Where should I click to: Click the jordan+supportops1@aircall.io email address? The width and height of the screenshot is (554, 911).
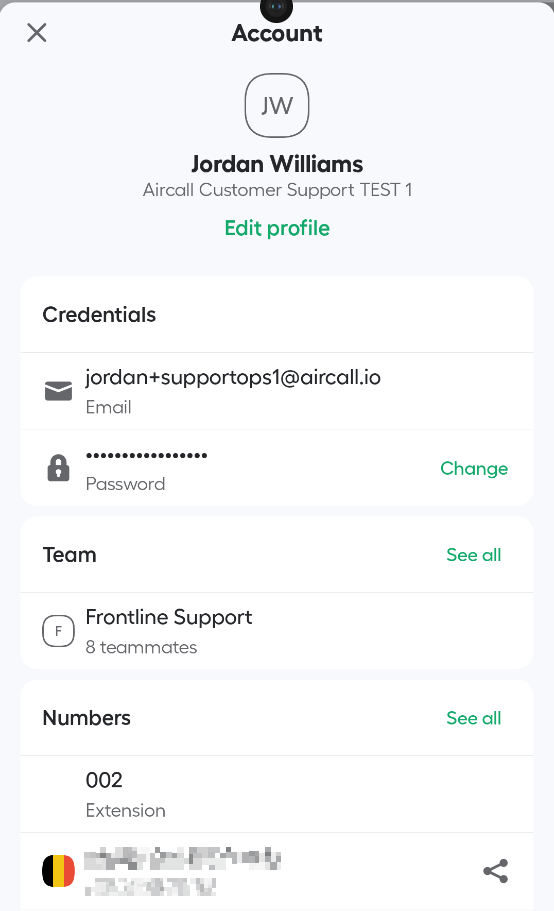233,377
